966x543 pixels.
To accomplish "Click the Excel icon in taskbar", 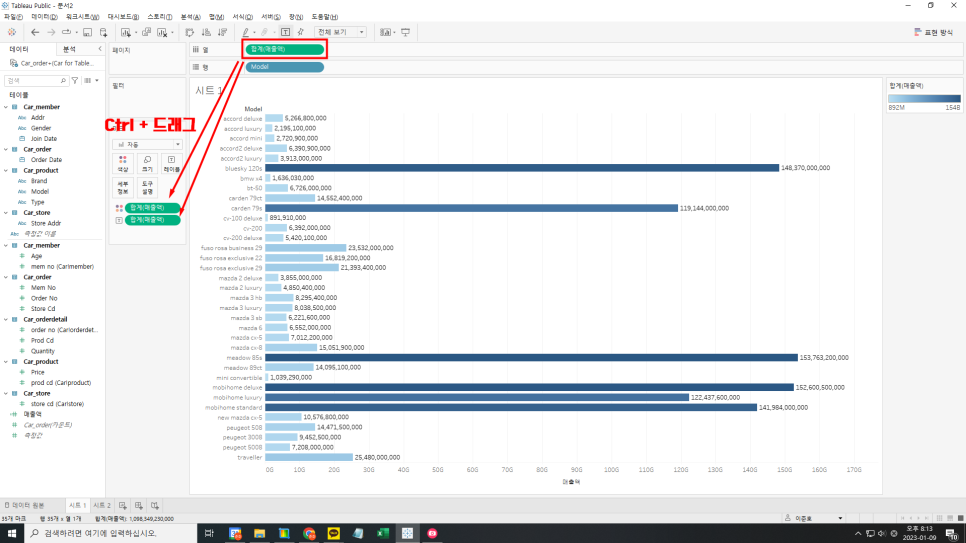I will pos(383,533).
